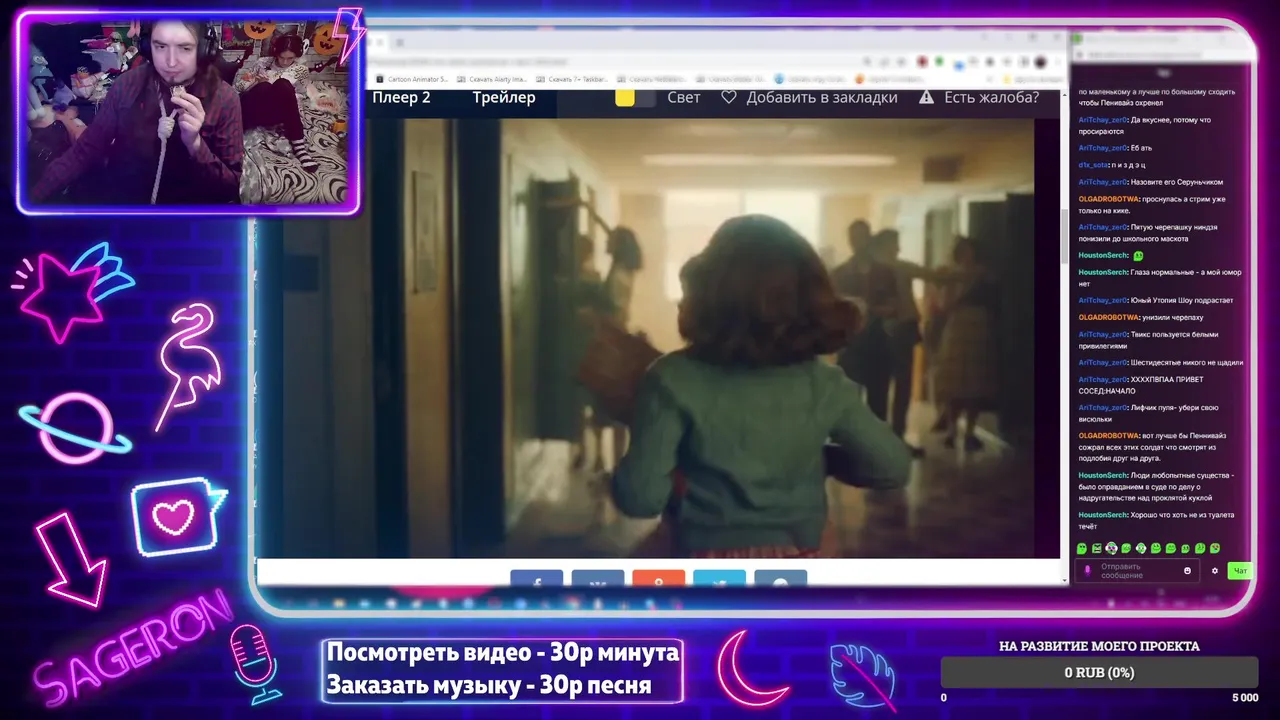Click the browser profile avatar icon
Screen dimensions: 1280x720
[x=1040, y=62]
